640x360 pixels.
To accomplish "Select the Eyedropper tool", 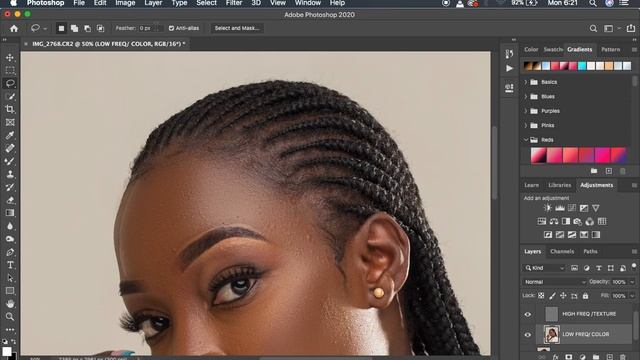I will click(x=10, y=135).
